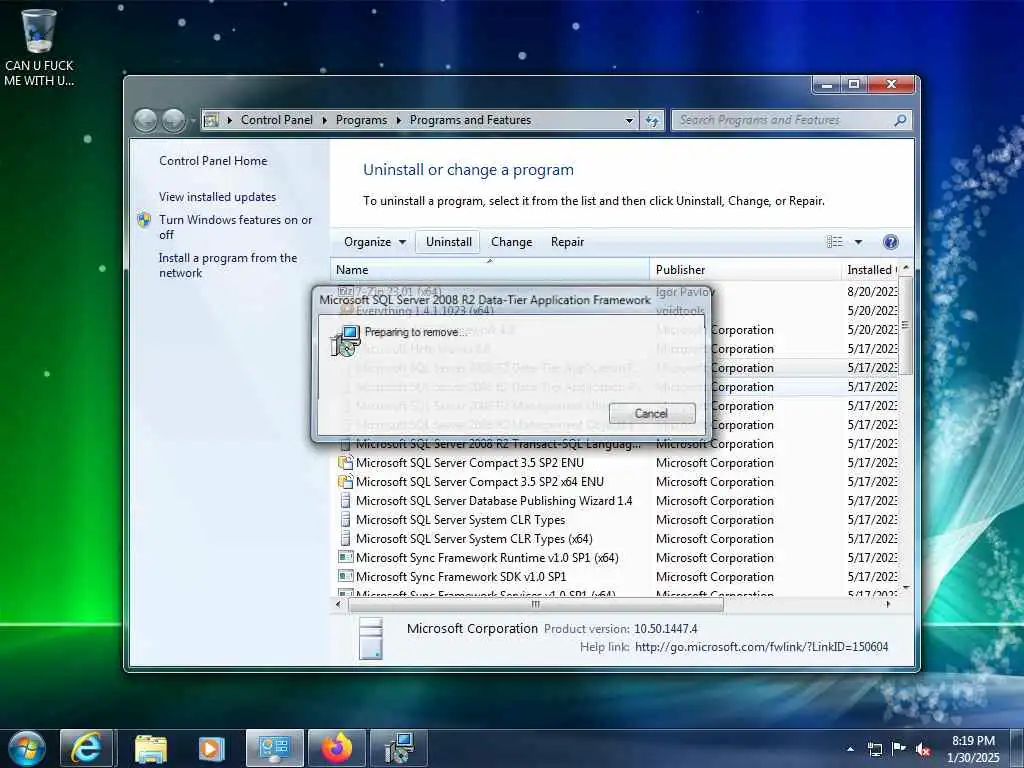Launch Windows Media Player from taskbar
Viewport: 1024px width, 768px height.
click(211, 748)
